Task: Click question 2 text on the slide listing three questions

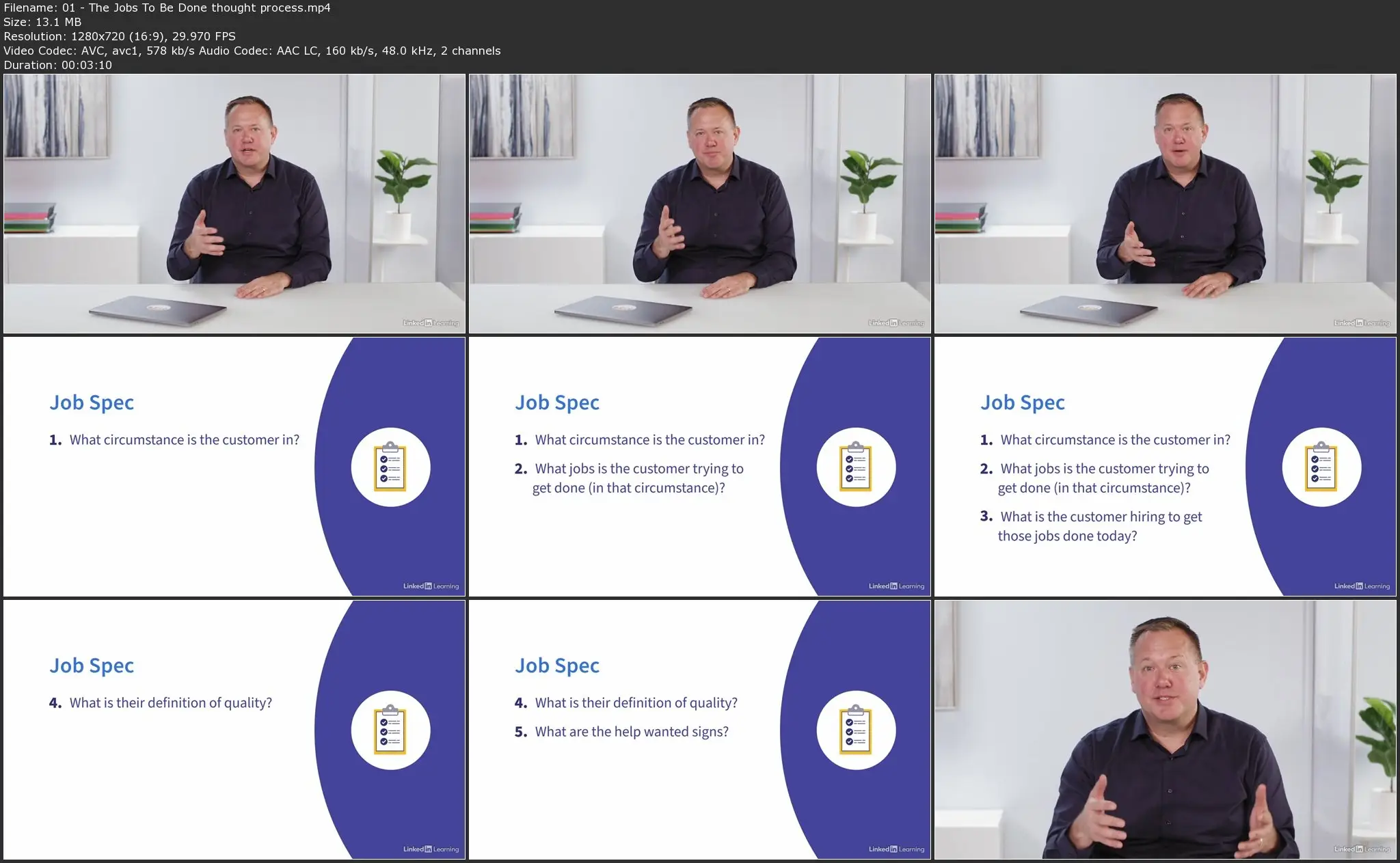Action: coord(1103,478)
